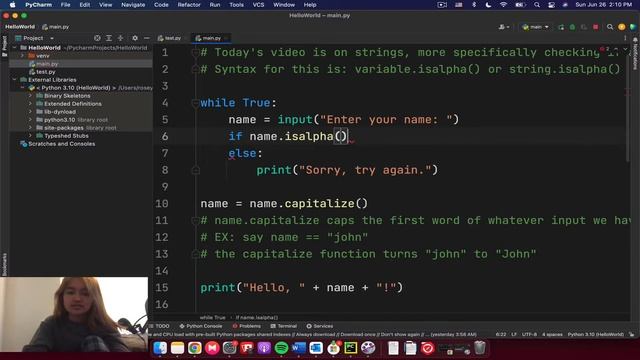Viewport: 640px width, 360px height.
Task: Expand Binary Skeletons node
Action: 30,96
